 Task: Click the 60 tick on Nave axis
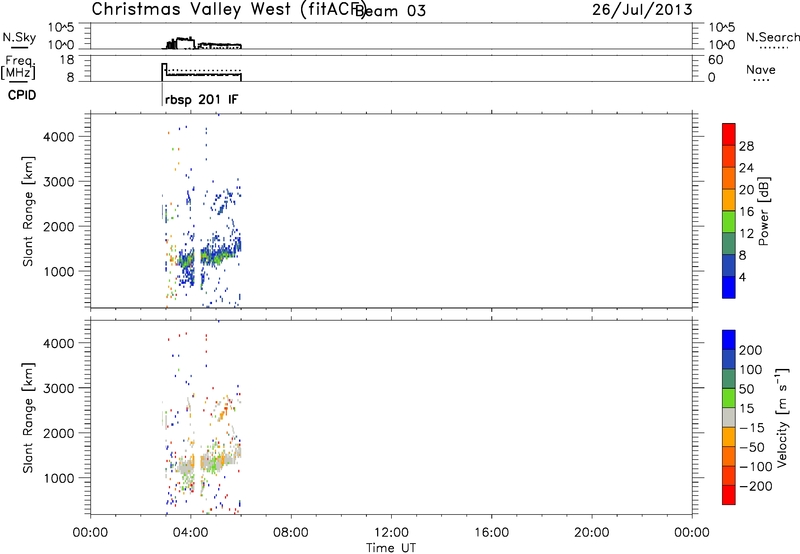[715, 60]
